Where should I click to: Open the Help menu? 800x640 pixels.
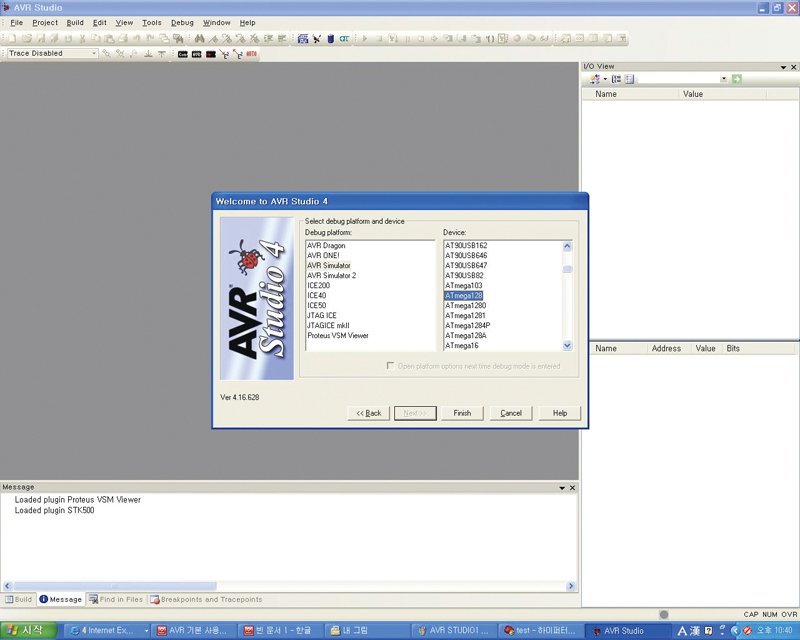[247, 23]
